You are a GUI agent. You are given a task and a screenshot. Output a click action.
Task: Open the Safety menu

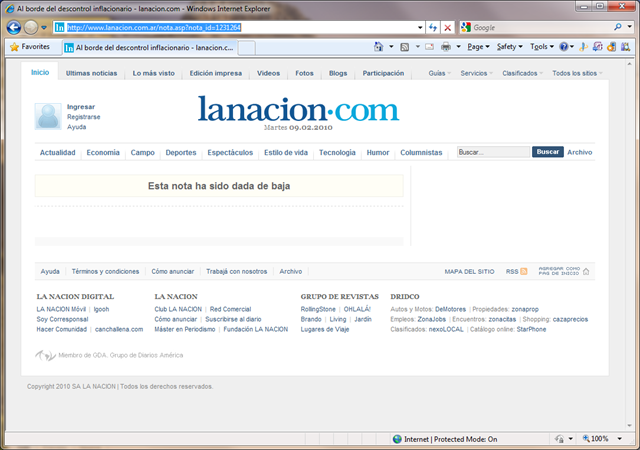click(509, 47)
